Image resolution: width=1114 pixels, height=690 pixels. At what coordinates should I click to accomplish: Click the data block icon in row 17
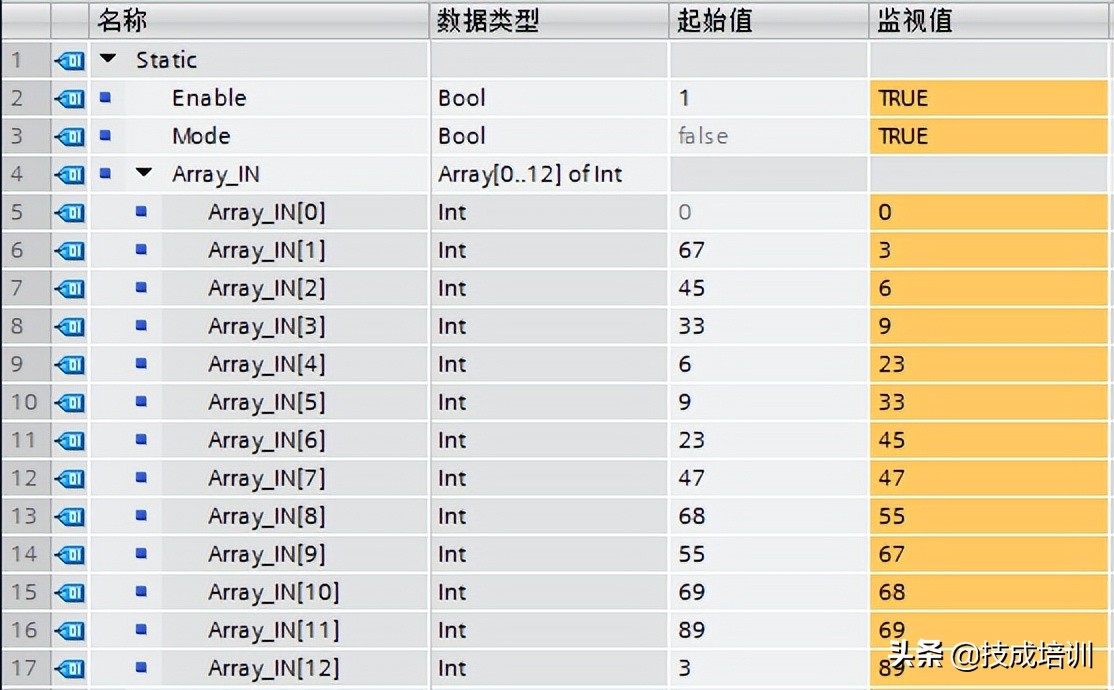70,668
